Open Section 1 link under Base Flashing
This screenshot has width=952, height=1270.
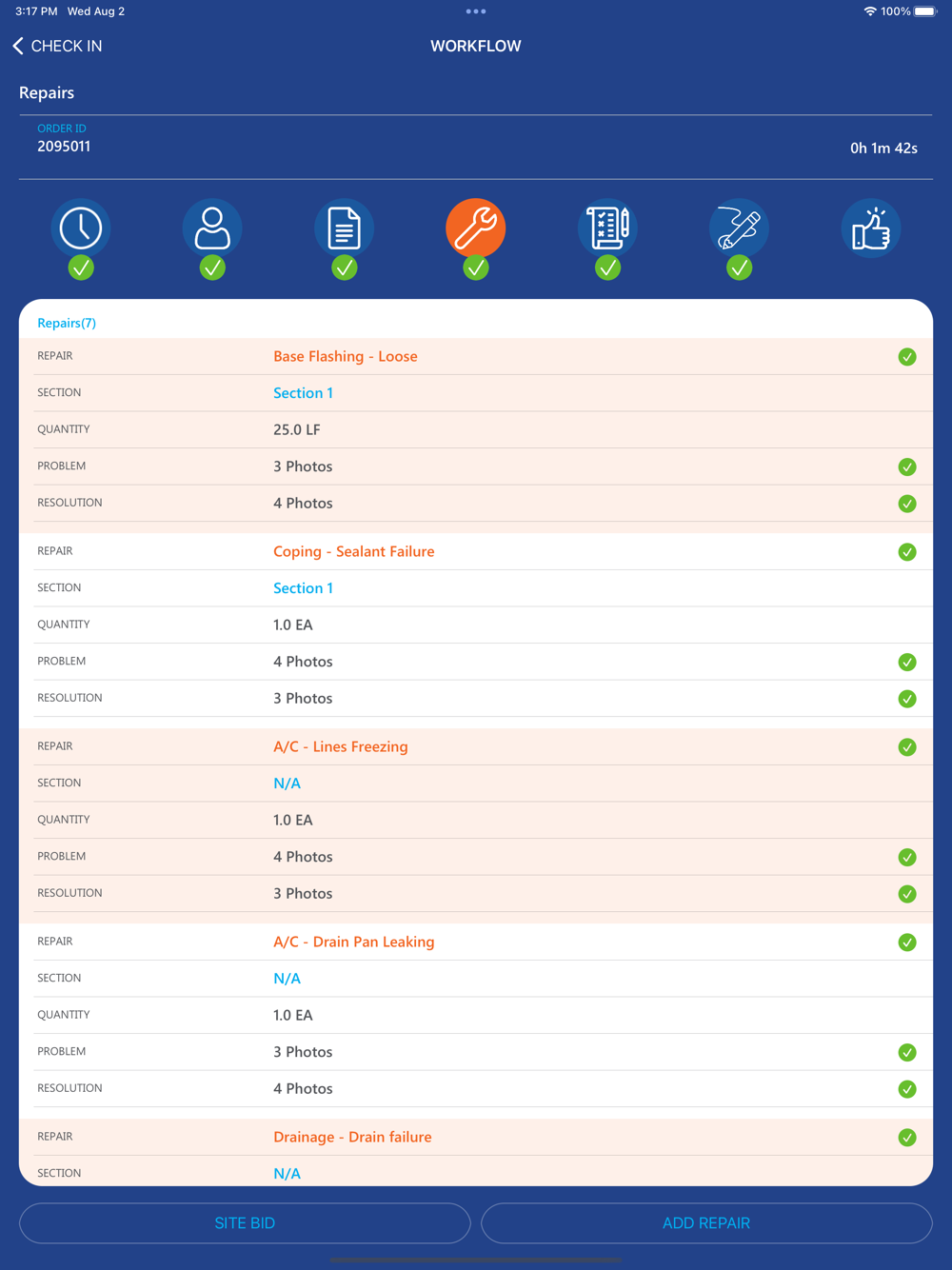tap(303, 393)
